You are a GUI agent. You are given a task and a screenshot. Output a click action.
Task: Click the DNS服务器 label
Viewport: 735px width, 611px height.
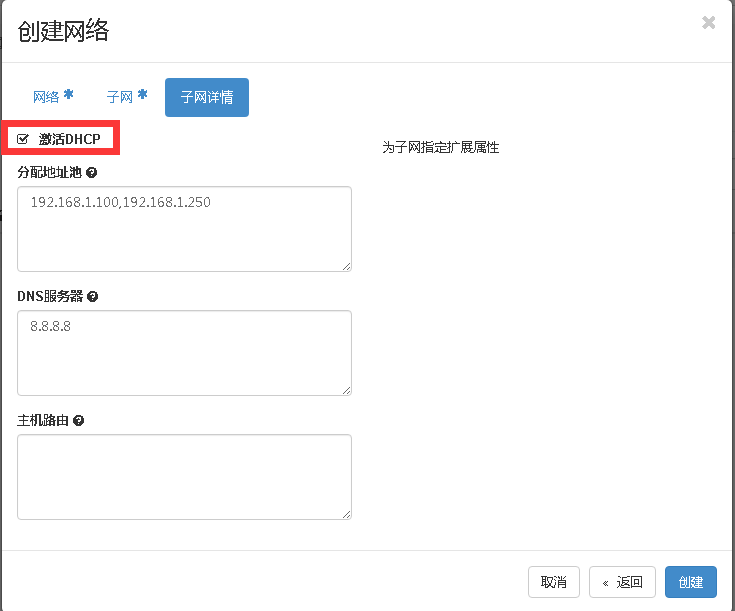click(50, 296)
